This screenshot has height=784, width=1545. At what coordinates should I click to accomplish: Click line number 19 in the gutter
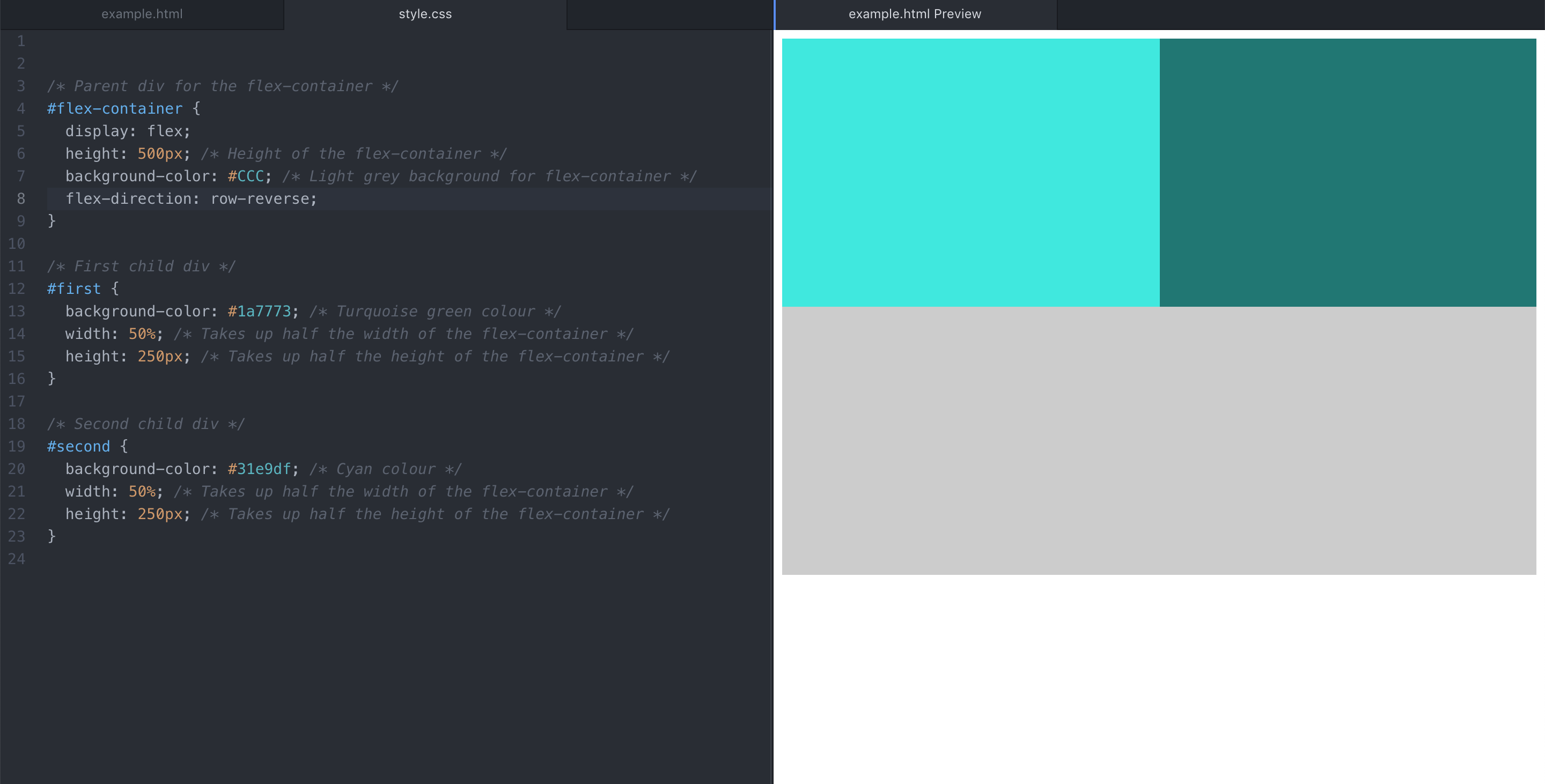[x=17, y=447]
